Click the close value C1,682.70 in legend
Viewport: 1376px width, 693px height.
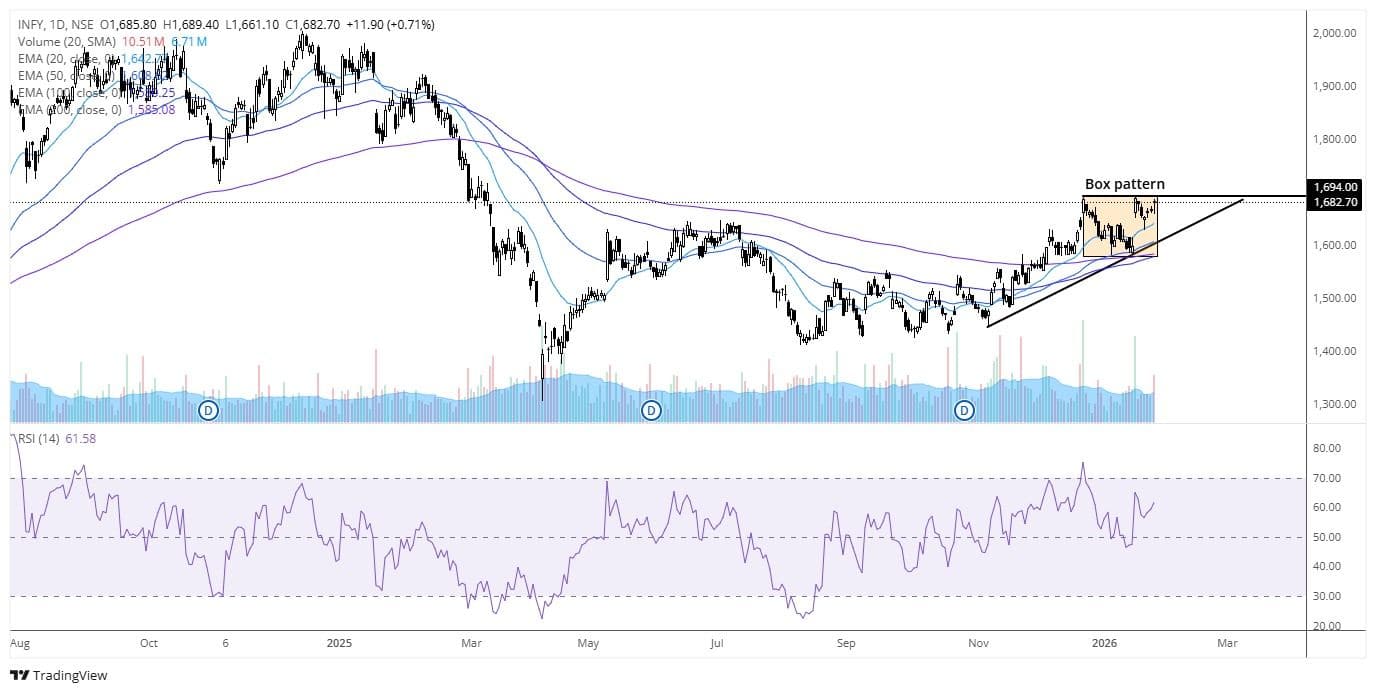313,25
